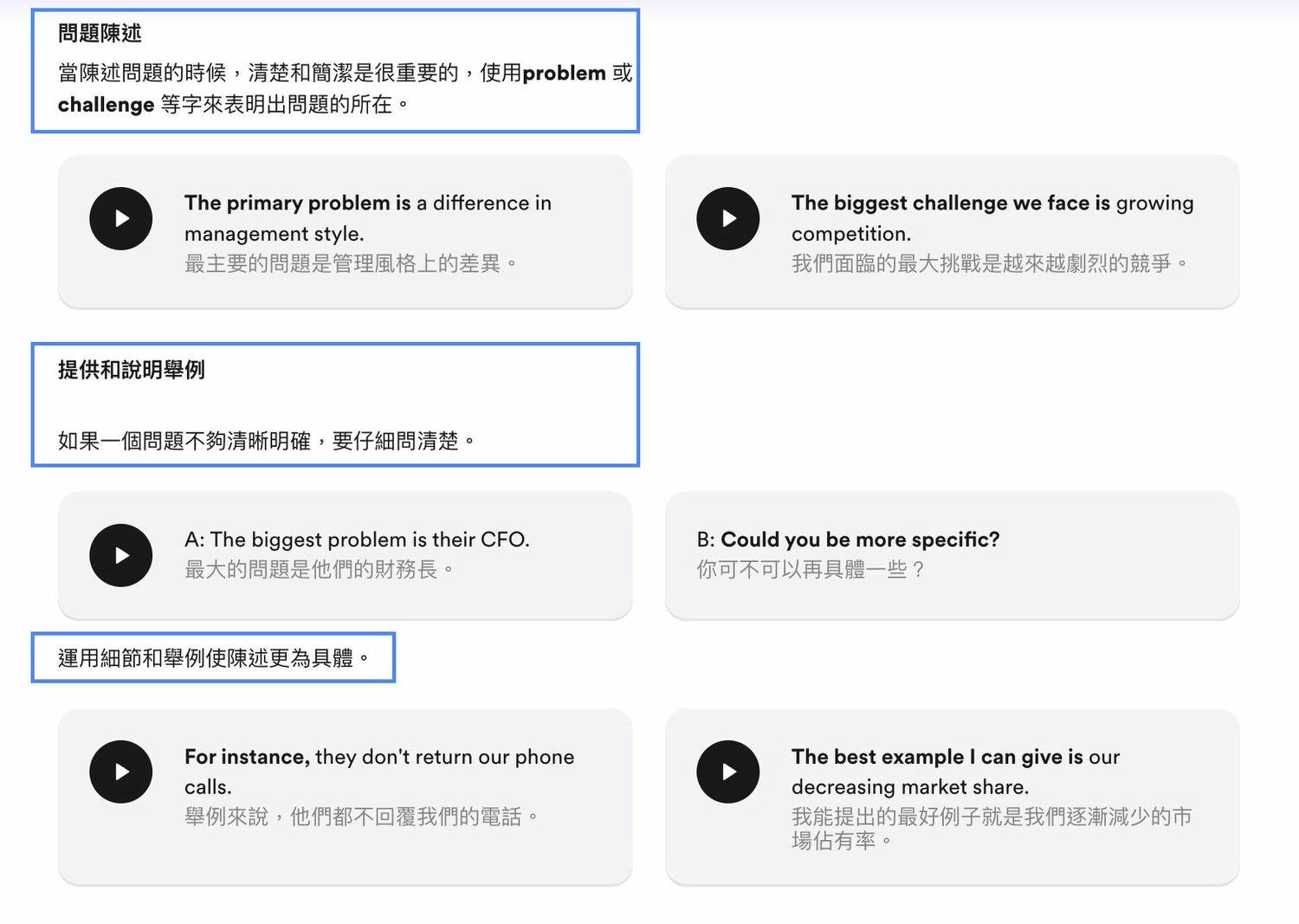Click the translation 你可不可以再具體一些？

click(811, 569)
